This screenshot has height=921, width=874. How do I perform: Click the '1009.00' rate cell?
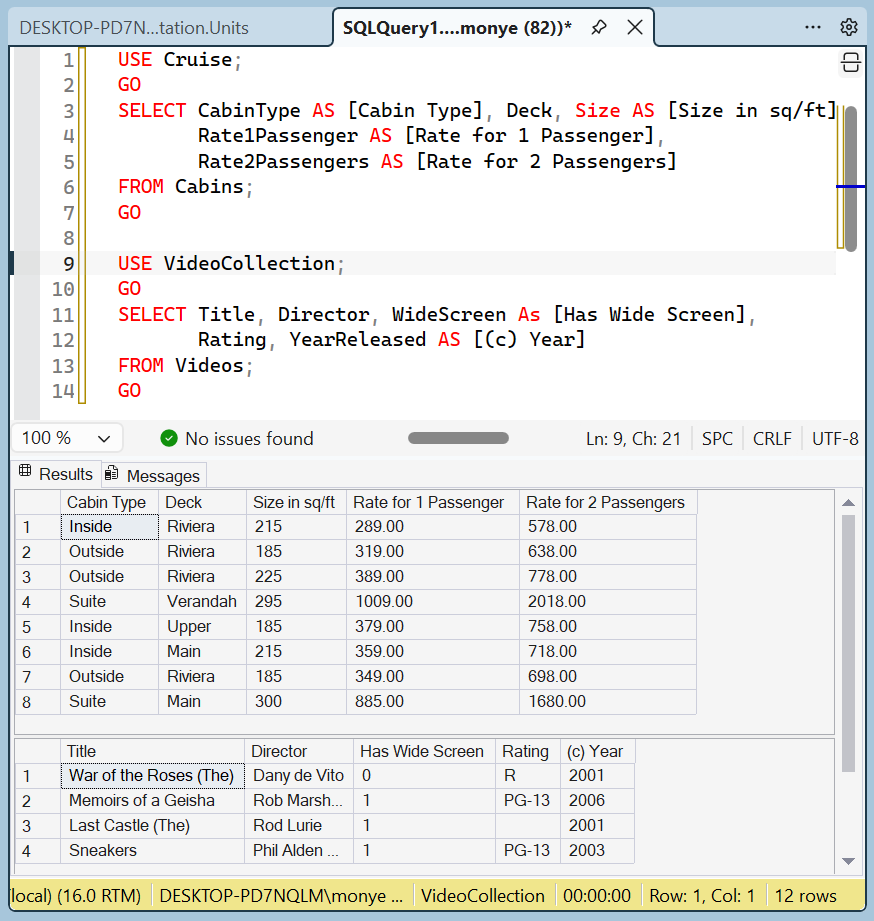(x=432, y=601)
